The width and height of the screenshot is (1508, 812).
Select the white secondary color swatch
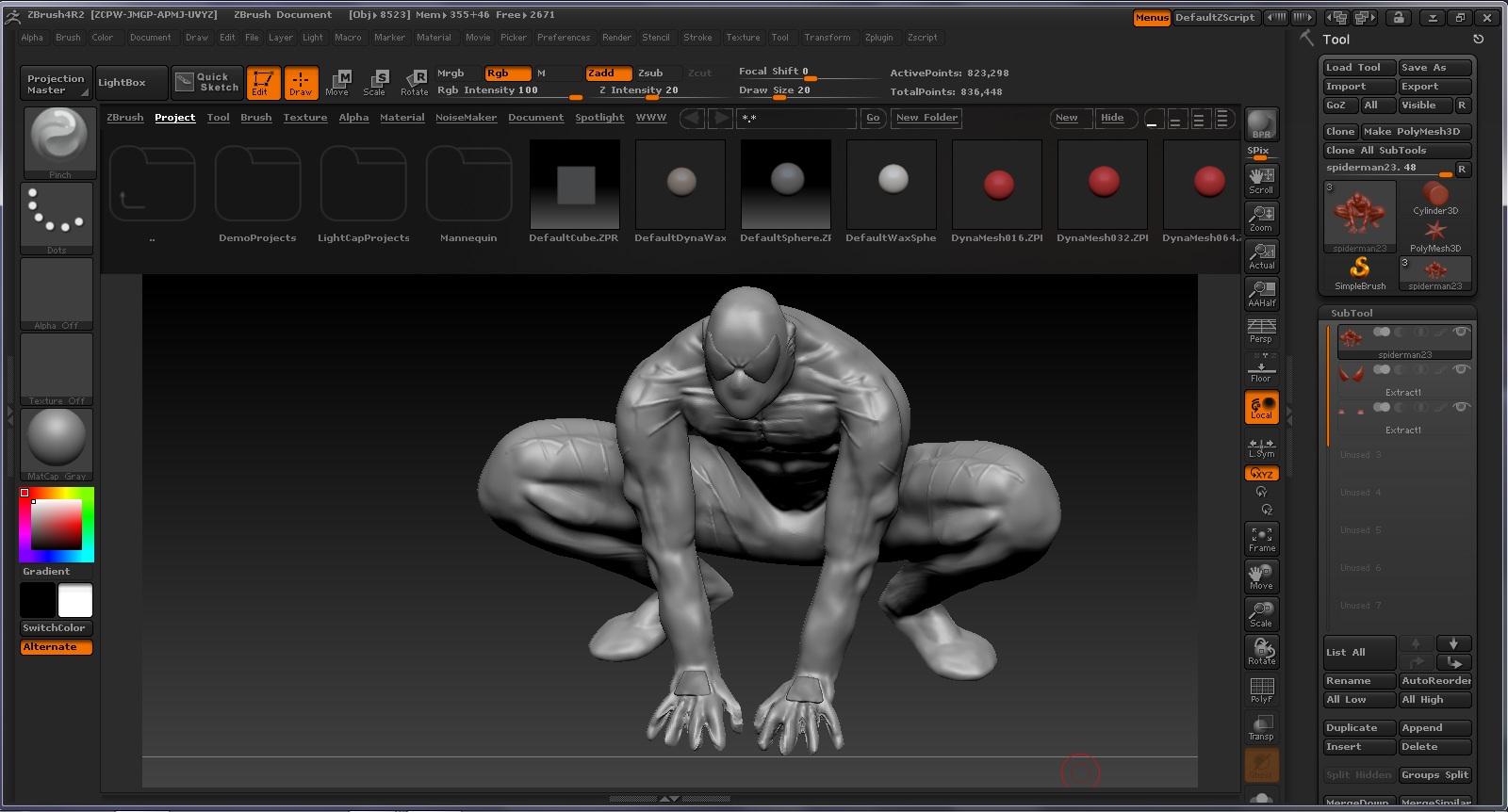click(75, 600)
